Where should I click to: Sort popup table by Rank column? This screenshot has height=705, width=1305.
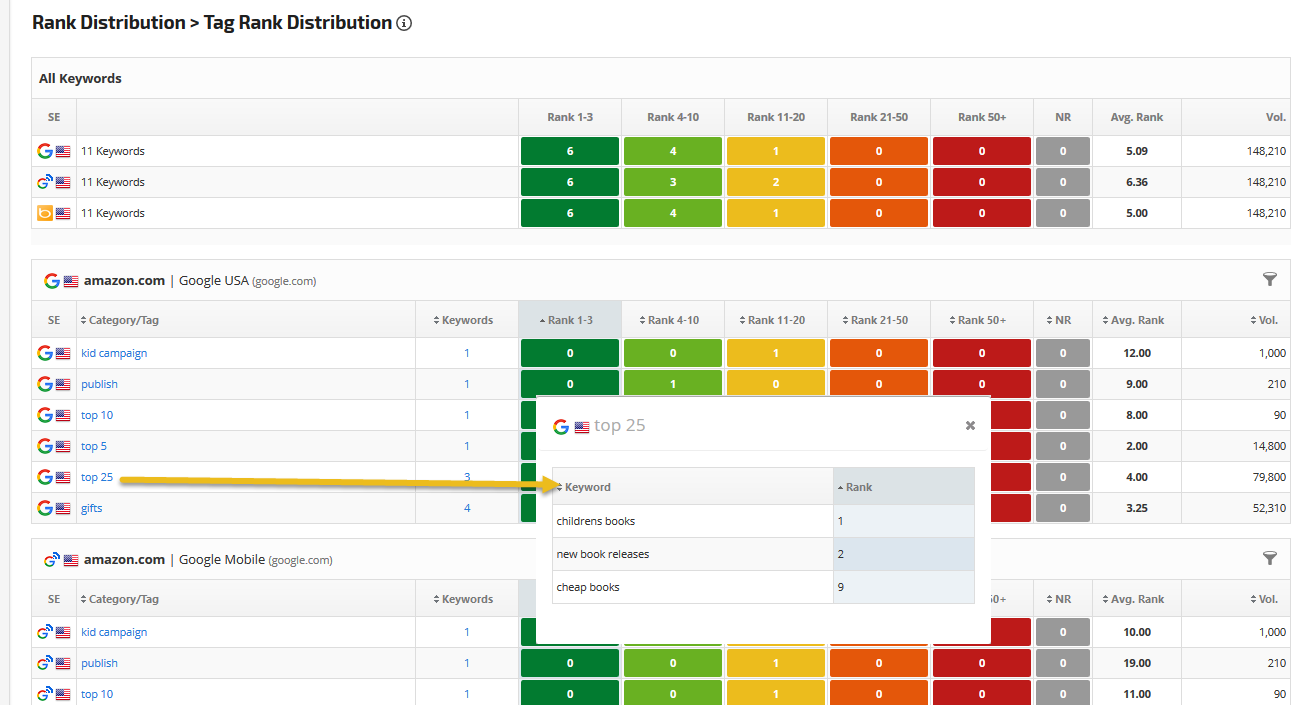pos(858,487)
